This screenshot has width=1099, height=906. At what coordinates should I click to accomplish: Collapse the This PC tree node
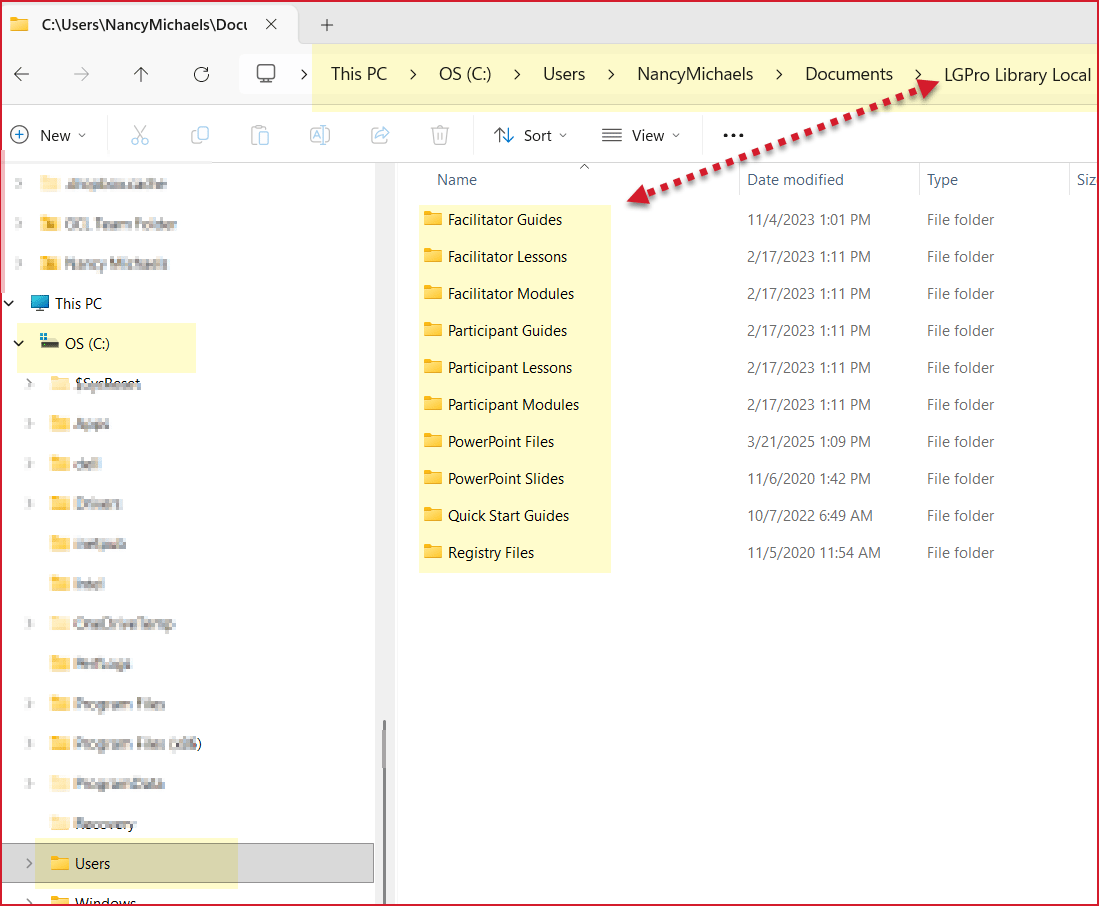(x=9, y=303)
